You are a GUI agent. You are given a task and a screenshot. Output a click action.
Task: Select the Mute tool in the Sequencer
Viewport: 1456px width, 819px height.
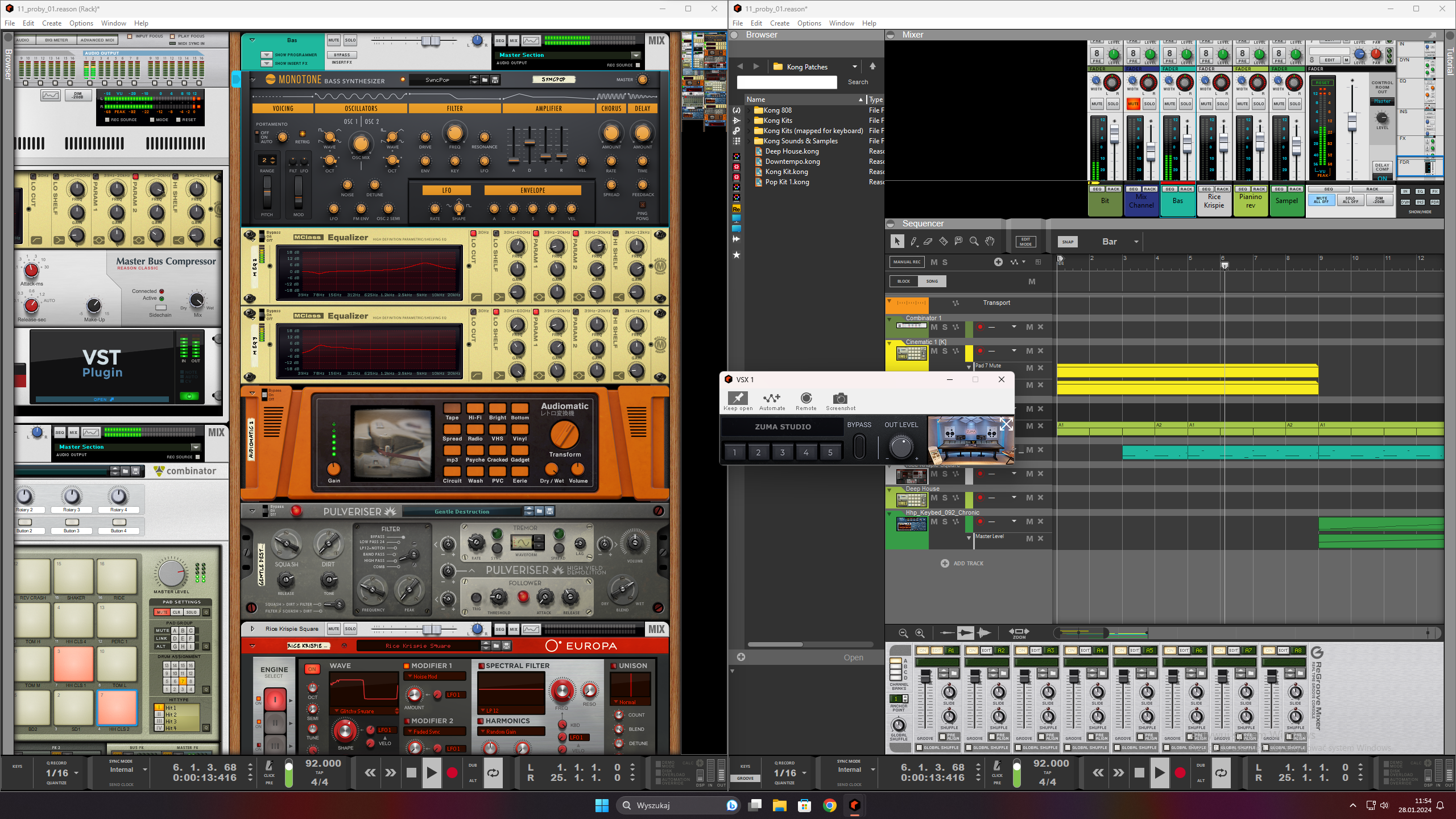coord(959,242)
